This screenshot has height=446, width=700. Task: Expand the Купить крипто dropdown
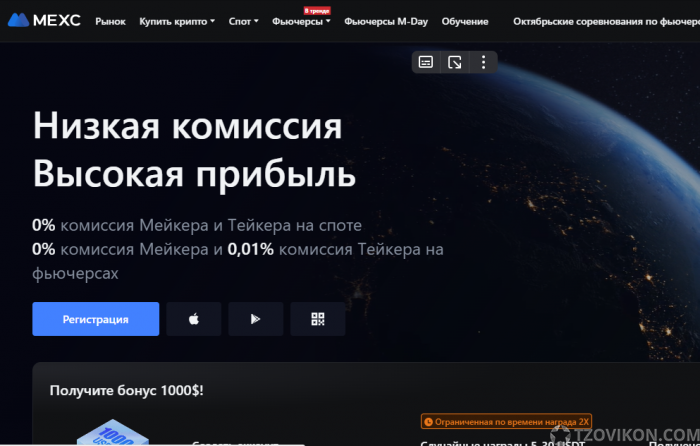[177, 21]
